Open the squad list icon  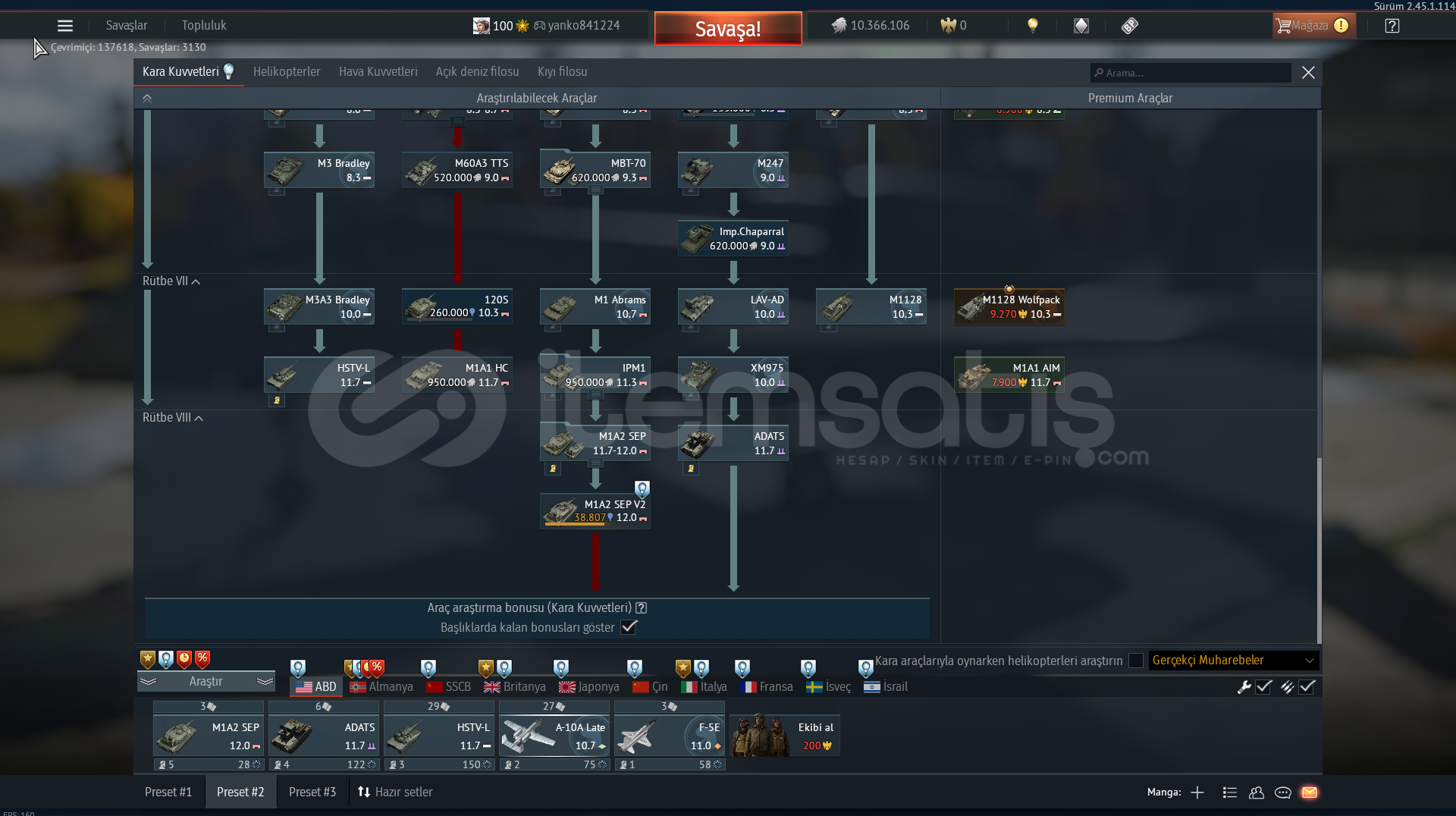(1230, 792)
